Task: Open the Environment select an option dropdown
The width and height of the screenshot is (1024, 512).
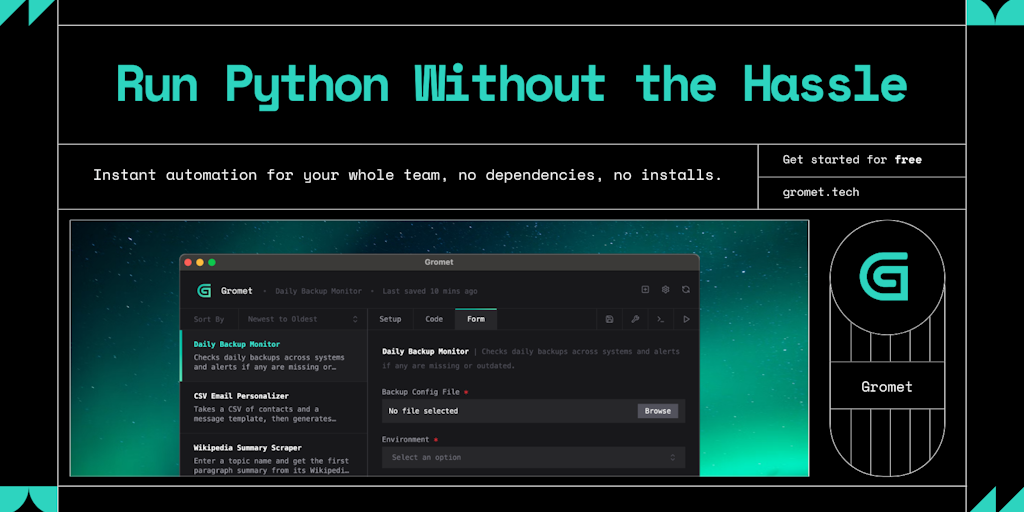Action: coord(533,457)
